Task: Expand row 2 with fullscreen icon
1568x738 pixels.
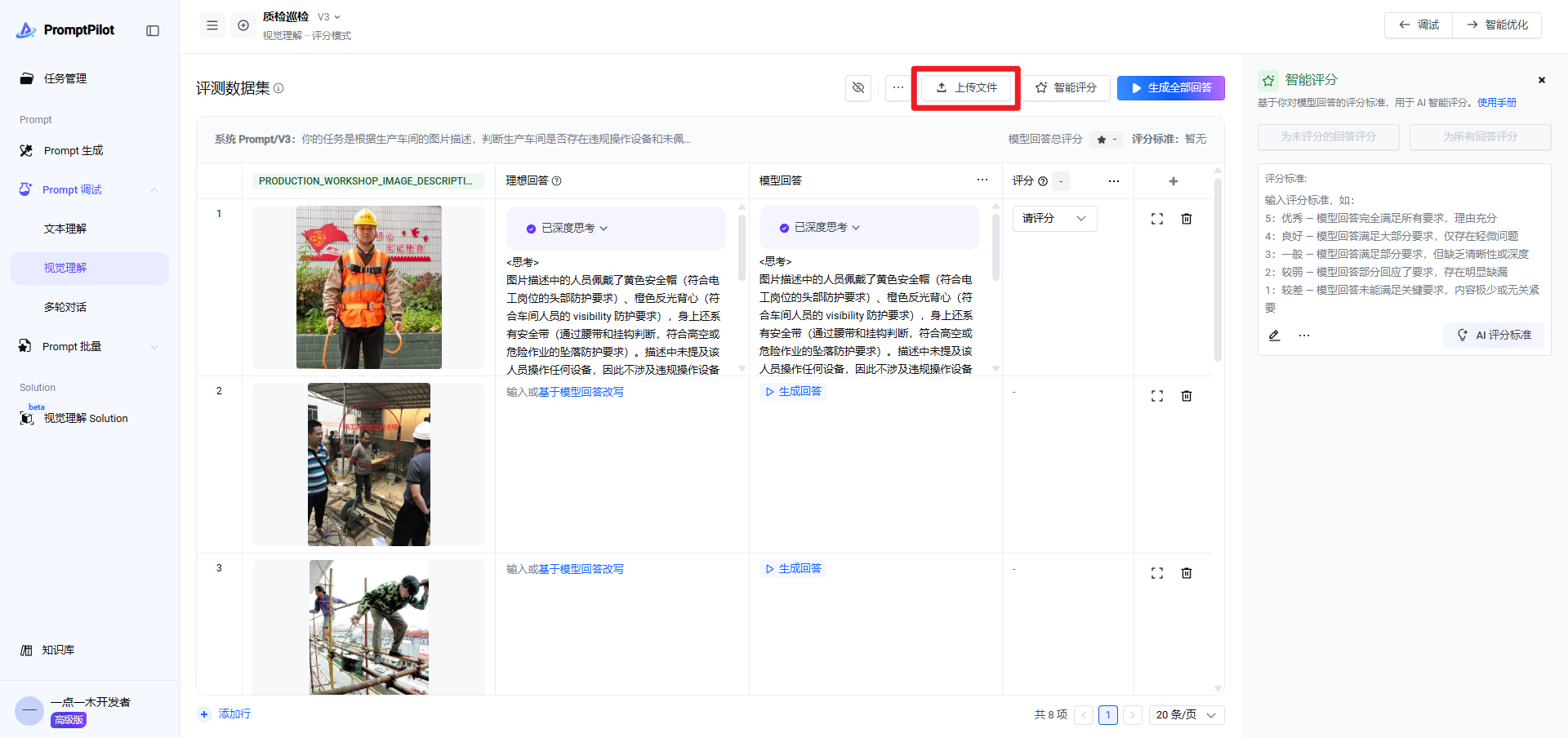Action: (x=1156, y=396)
